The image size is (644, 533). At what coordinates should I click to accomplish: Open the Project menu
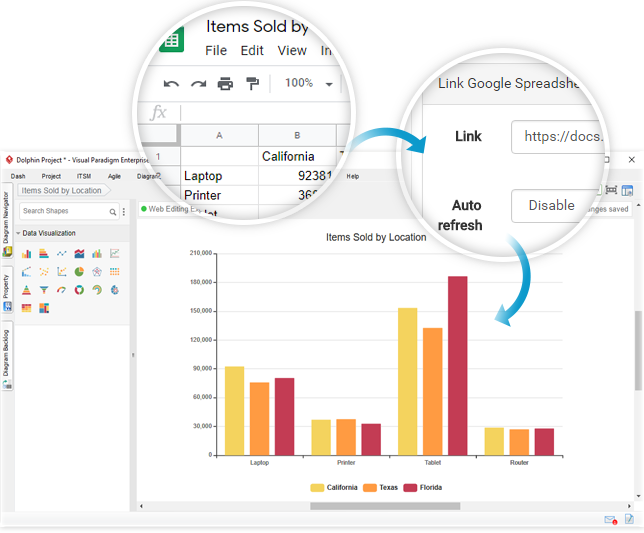click(51, 176)
